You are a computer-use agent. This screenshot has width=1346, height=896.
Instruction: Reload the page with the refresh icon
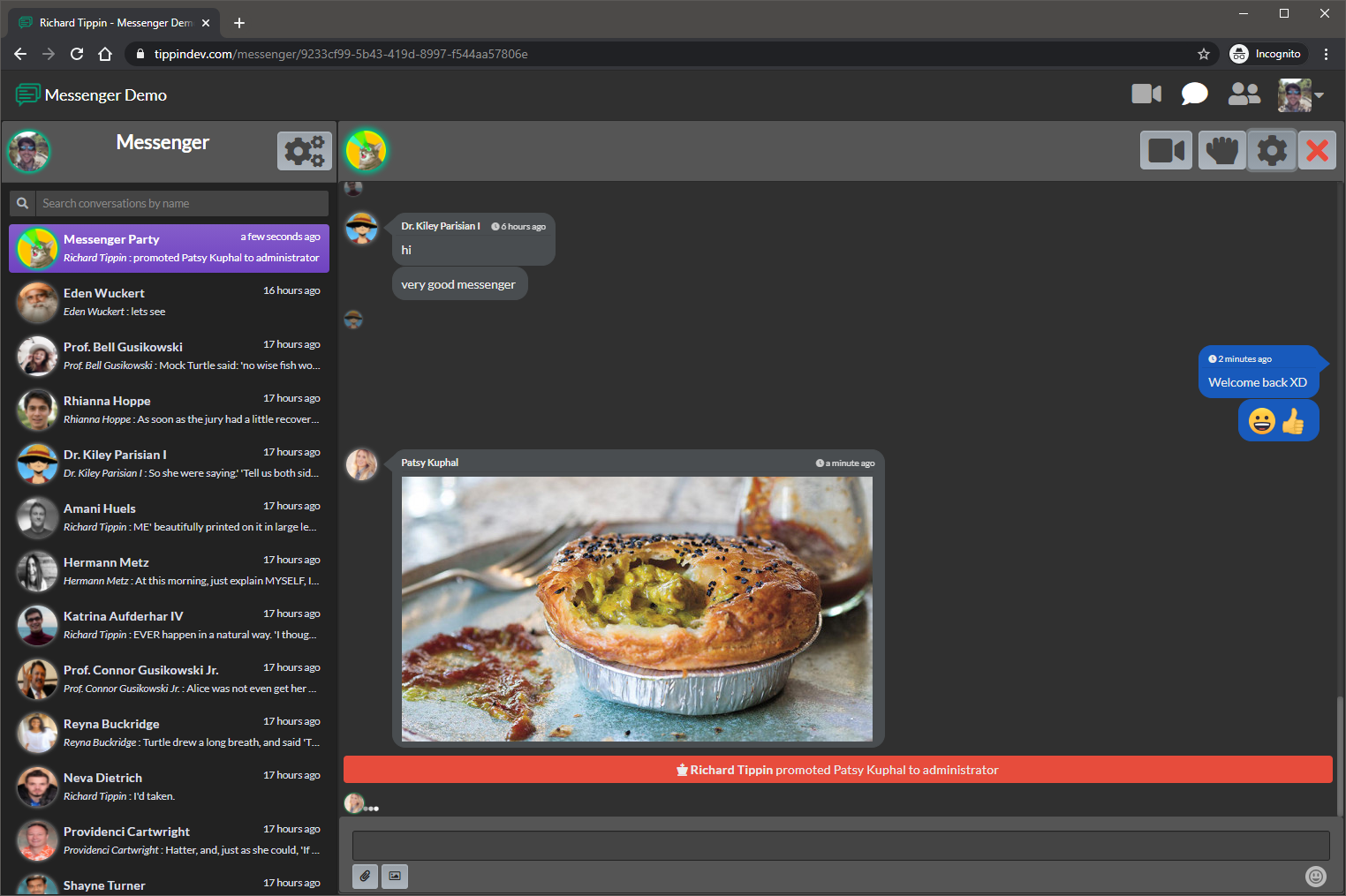point(77,54)
